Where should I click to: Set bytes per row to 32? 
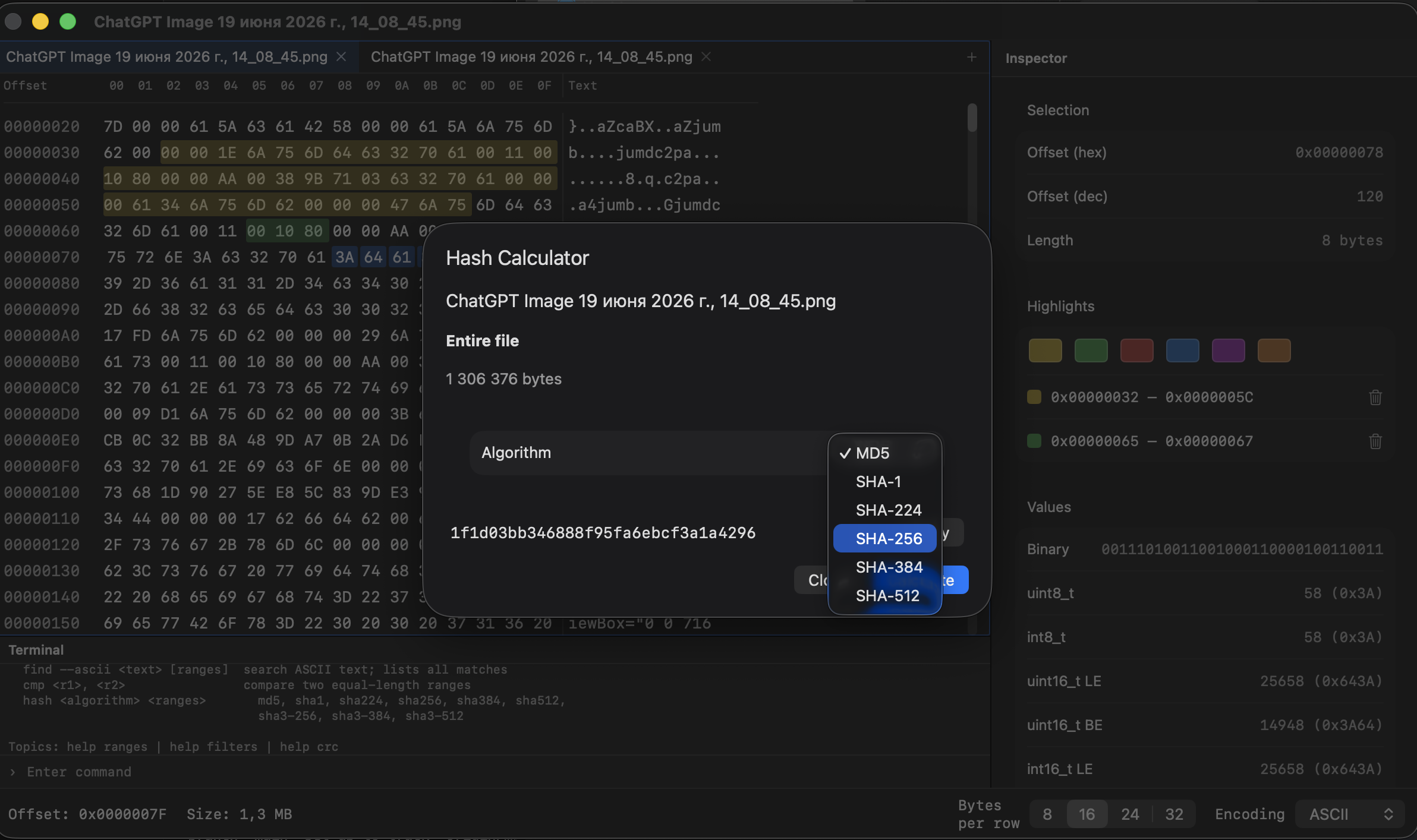[x=1174, y=814]
